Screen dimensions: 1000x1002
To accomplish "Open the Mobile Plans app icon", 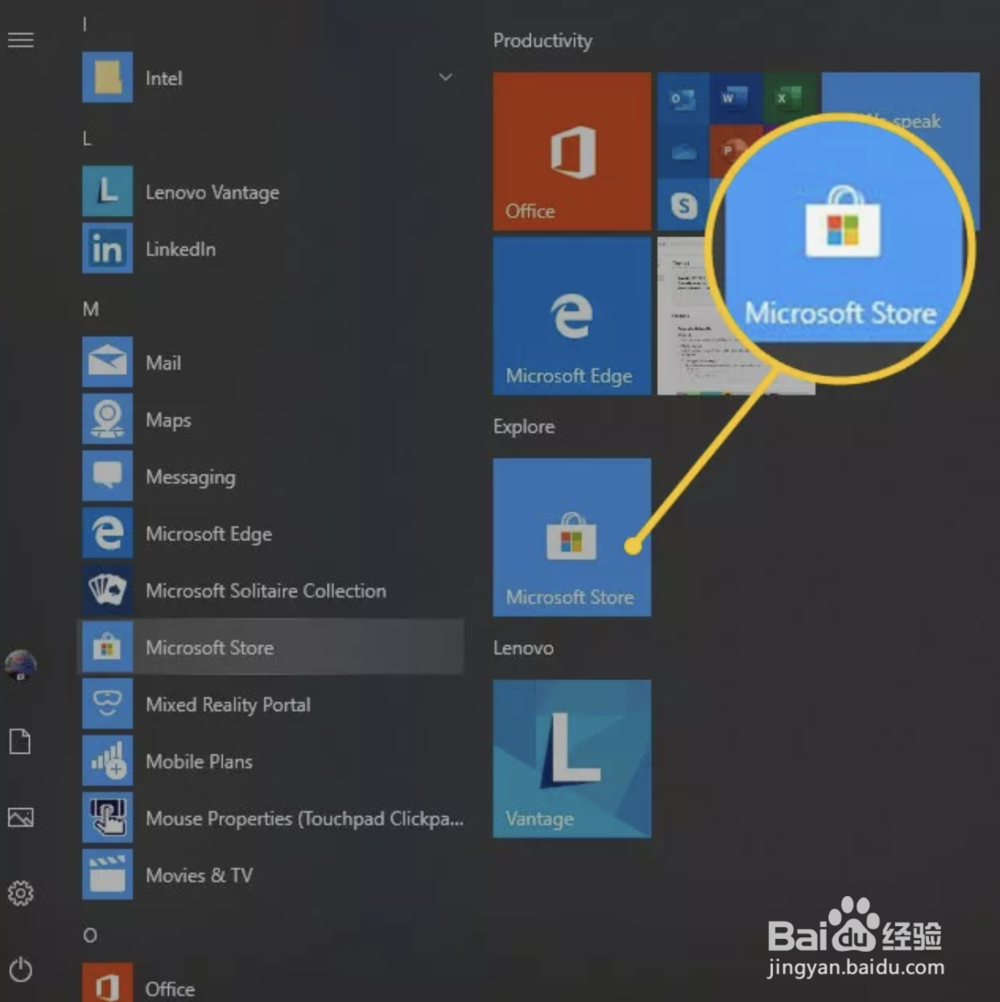I will tap(107, 760).
